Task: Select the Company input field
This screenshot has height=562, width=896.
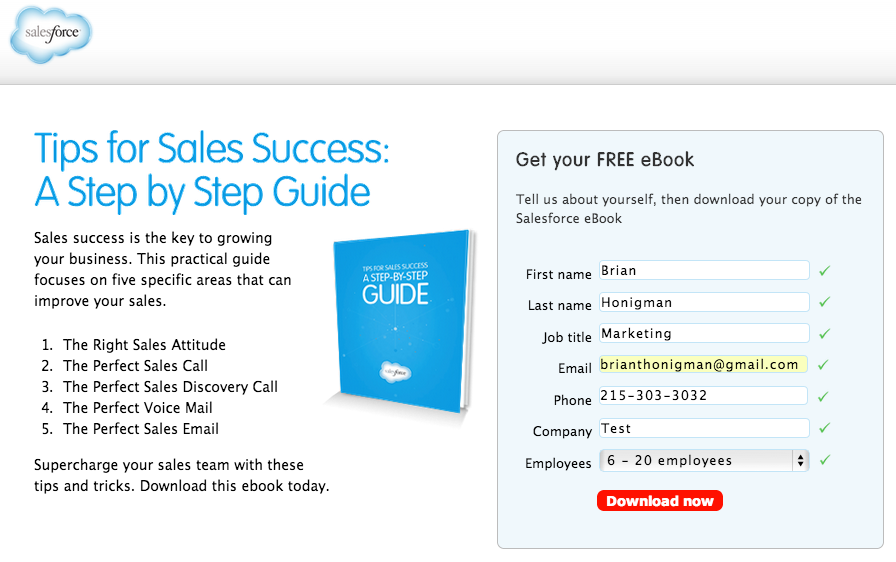Action: pos(704,428)
